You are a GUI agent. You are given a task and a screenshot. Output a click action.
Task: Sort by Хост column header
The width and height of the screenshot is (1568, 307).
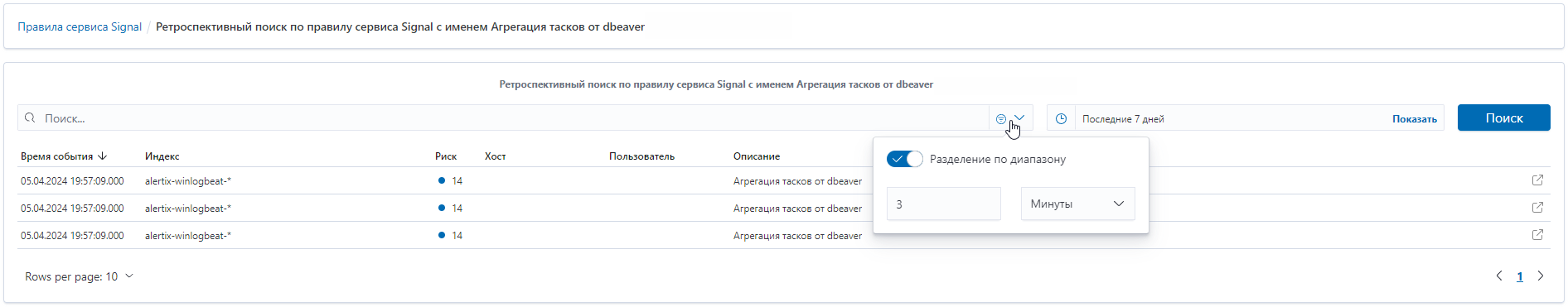point(496,156)
